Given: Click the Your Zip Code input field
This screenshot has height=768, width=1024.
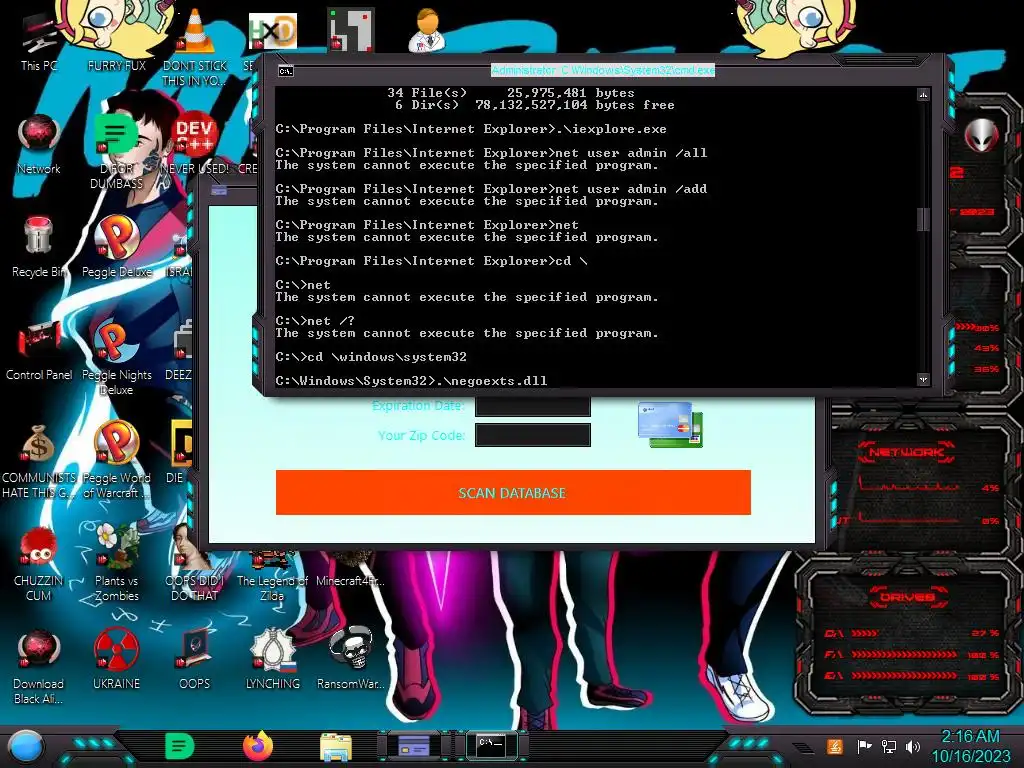Looking at the screenshot, I should (x=533, y=435).
